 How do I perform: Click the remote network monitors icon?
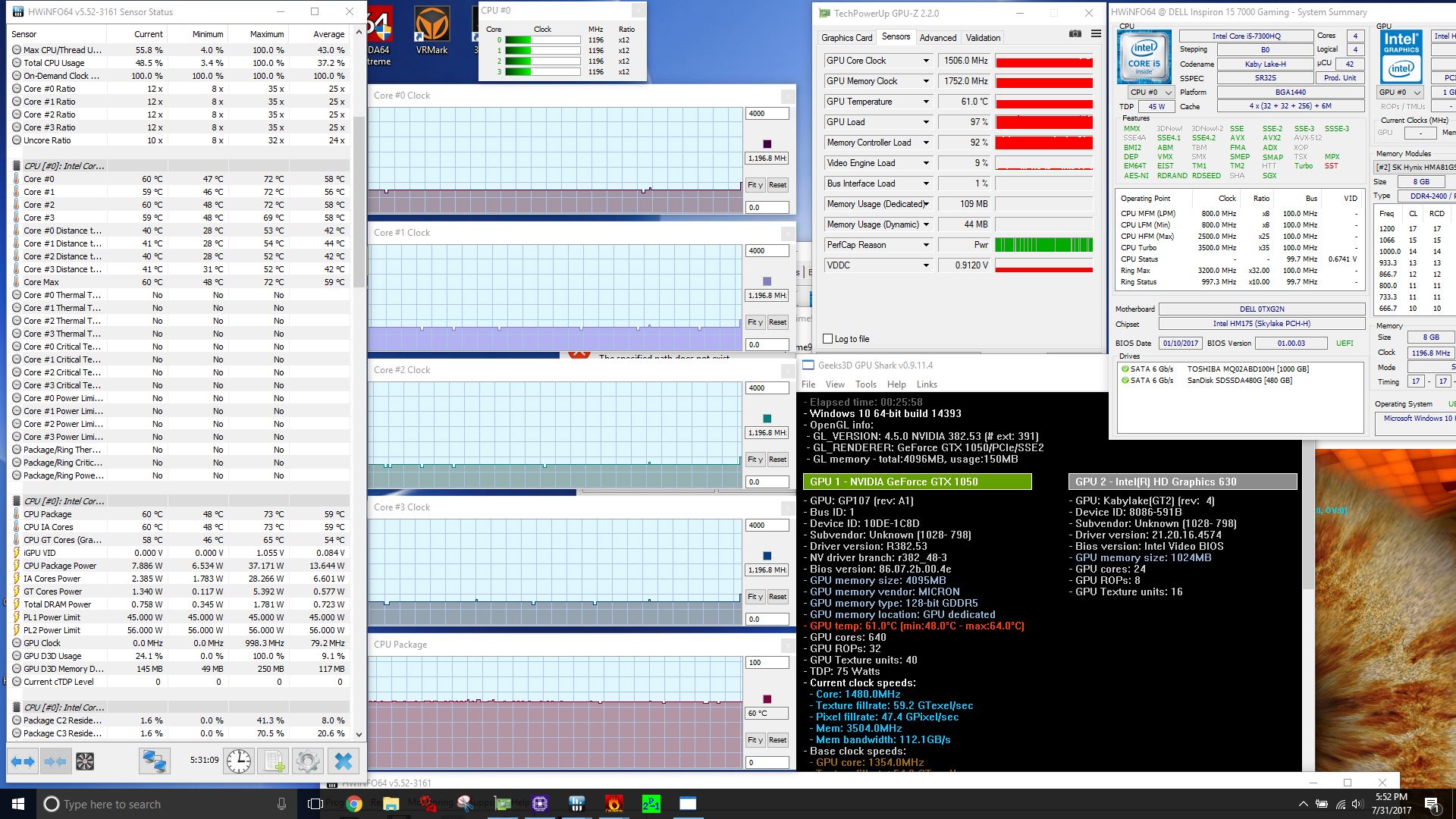[154, 761]
